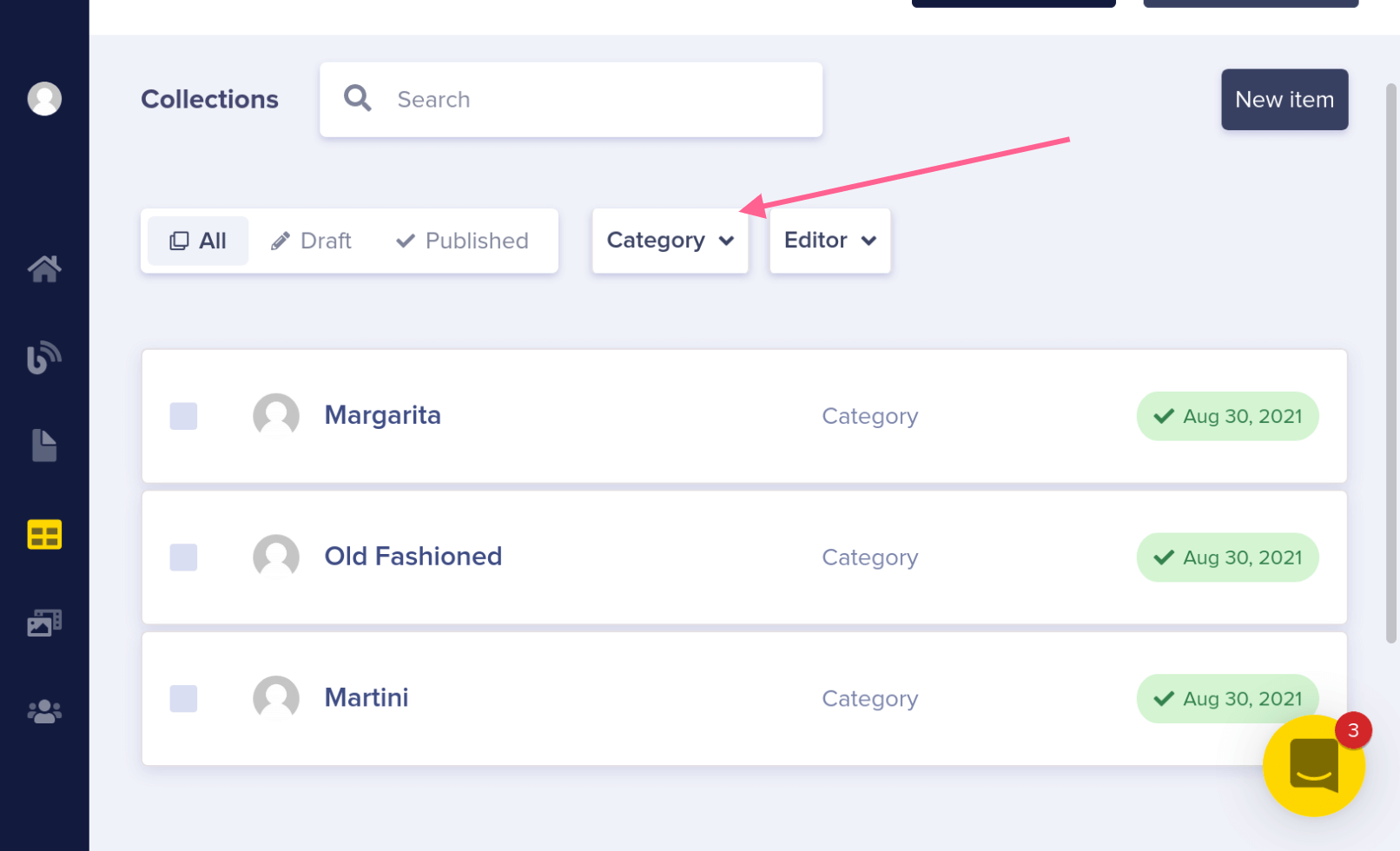Select the yellow Collections sidebar icon

(x=44, y=535)
